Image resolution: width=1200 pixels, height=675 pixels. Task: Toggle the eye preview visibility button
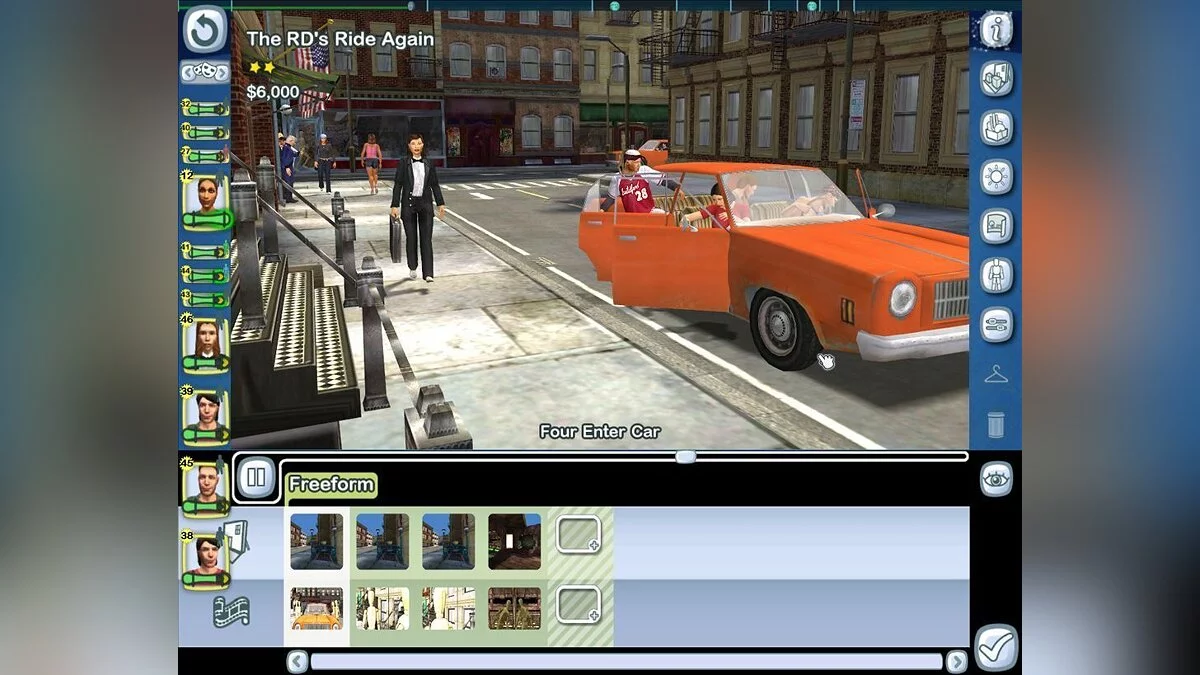(x=995, y=479)
